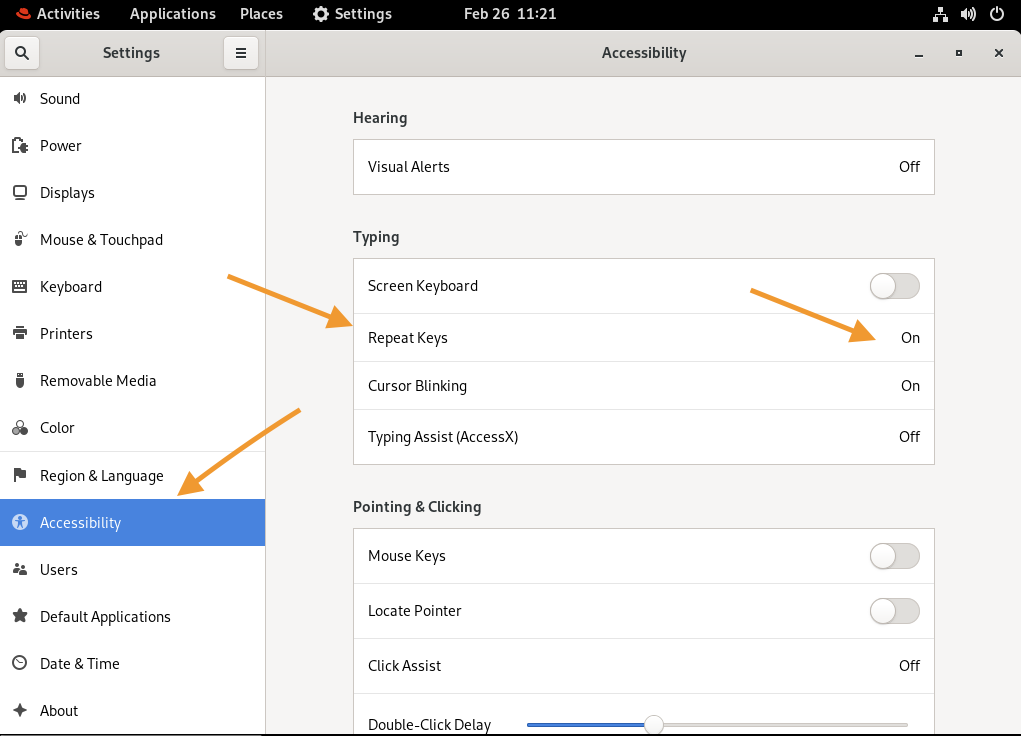Open the search icon in Settings
1021x736 pixels.
(22, 52)
